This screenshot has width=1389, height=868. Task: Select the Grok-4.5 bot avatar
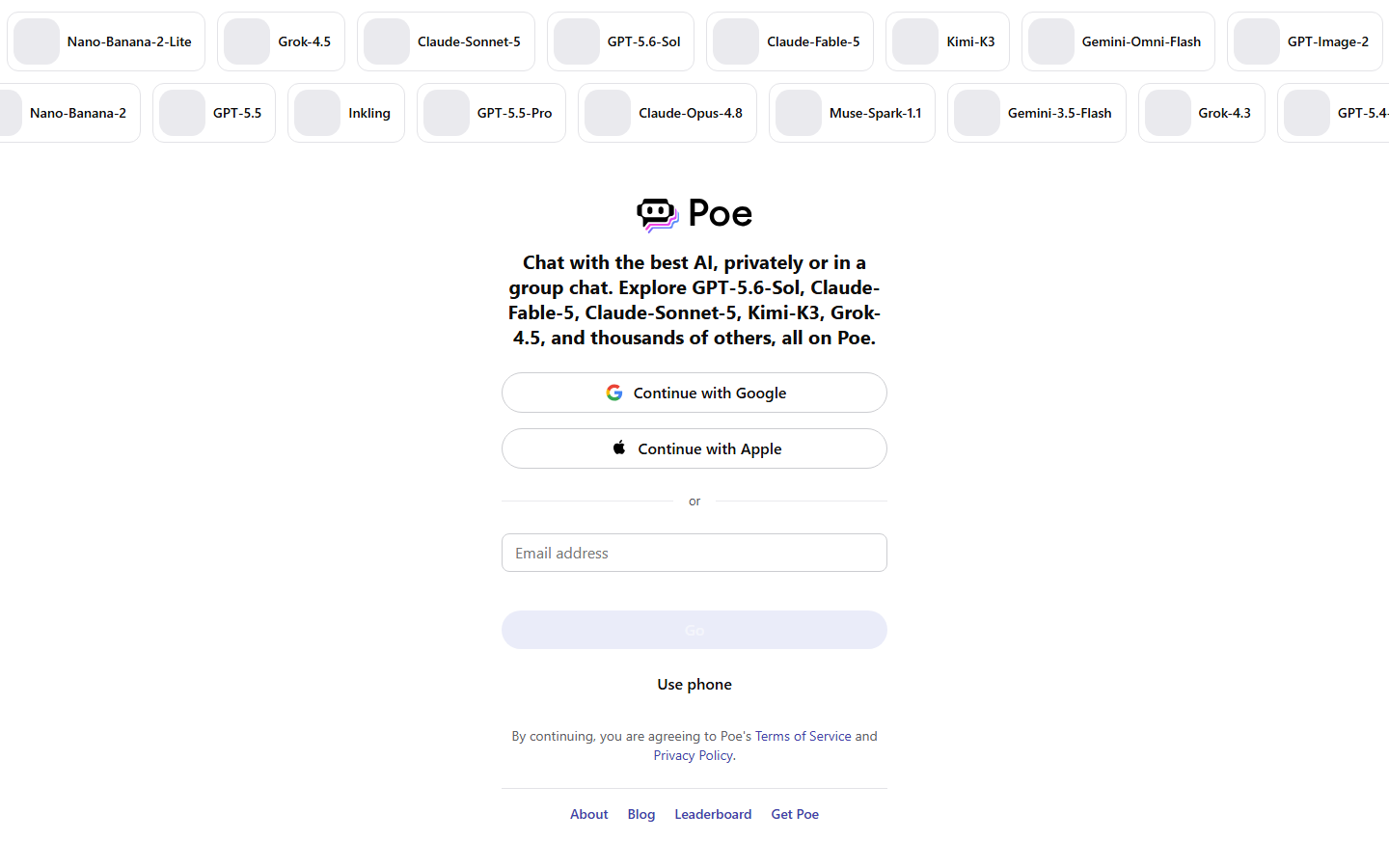pyautogui.click(x=247, y=41)
